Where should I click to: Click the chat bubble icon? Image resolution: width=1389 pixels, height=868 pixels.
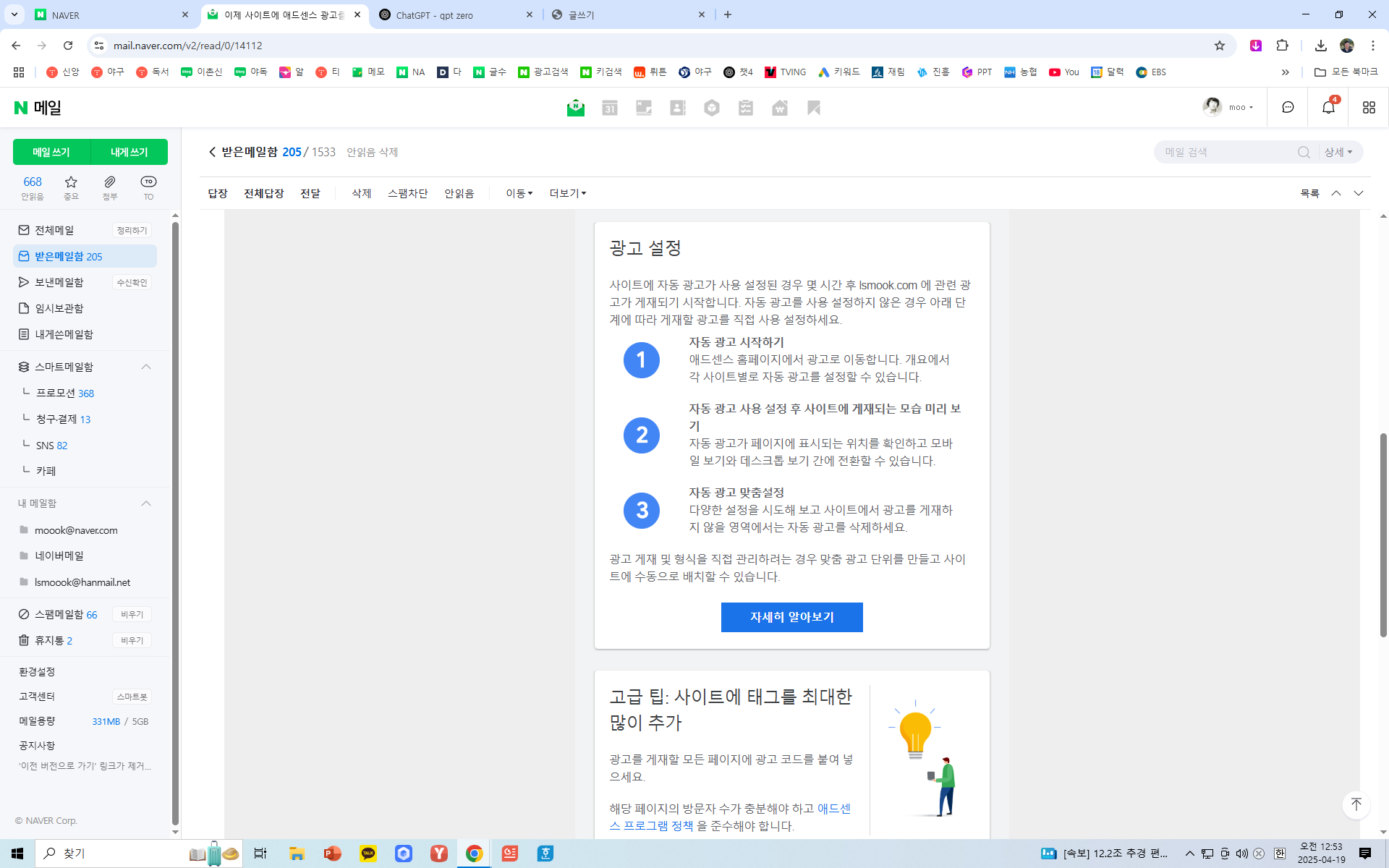pyautogui.click(x=1288, y=107)
